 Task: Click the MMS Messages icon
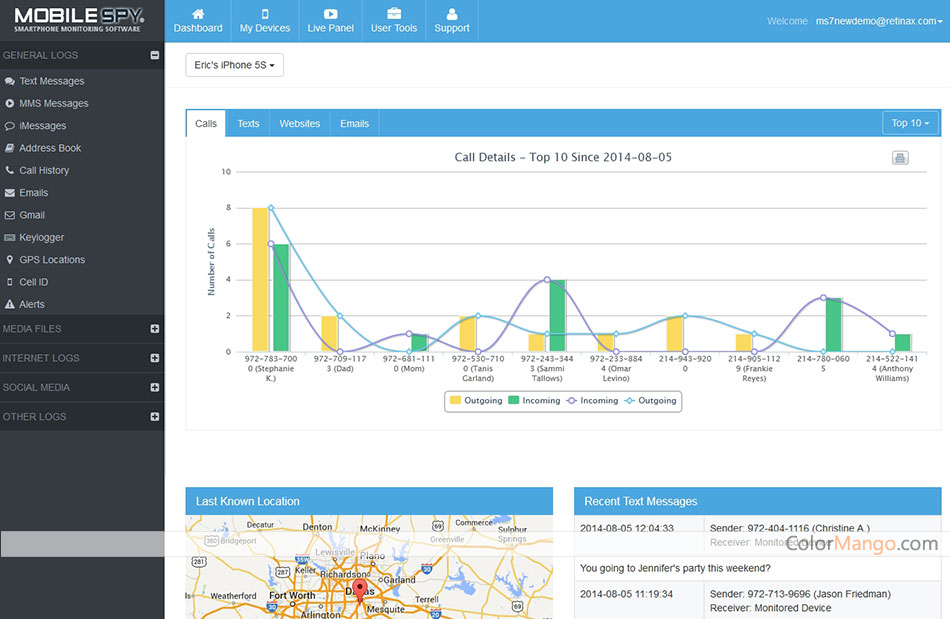pos(10,104)
